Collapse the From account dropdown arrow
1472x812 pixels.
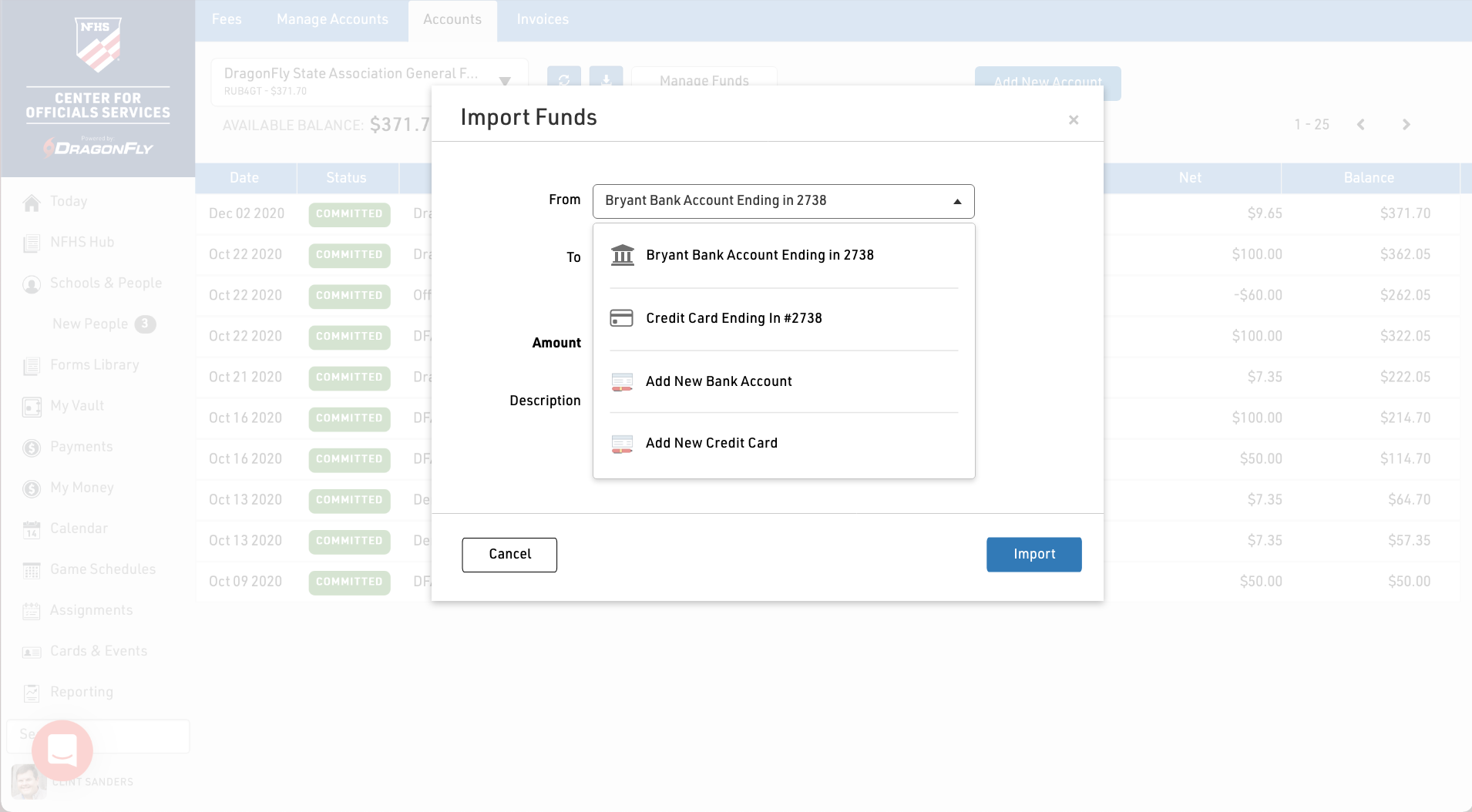point(957,202)
